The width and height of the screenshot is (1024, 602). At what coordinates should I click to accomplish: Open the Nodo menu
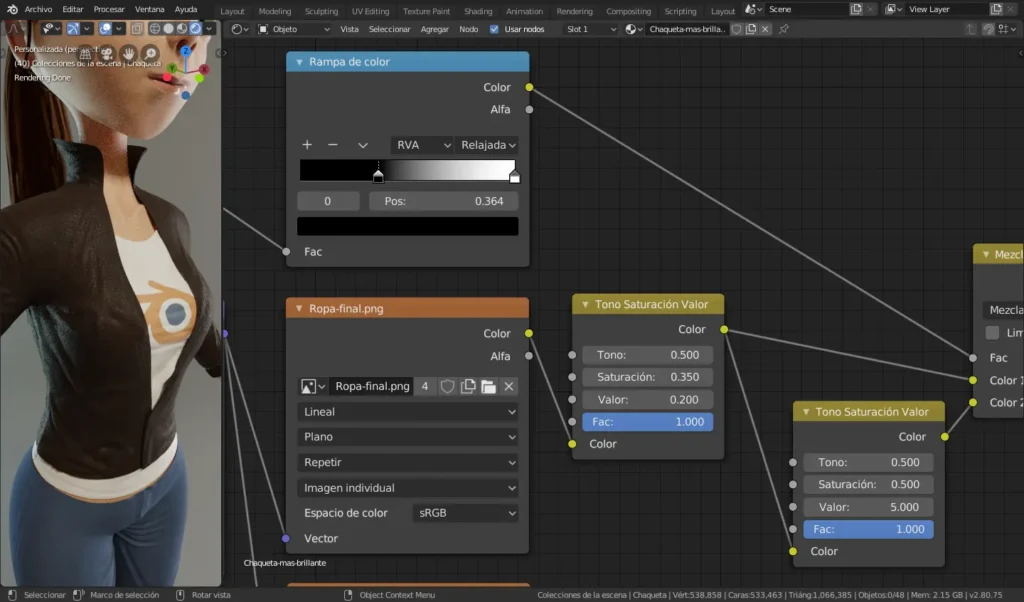[468, 29]
